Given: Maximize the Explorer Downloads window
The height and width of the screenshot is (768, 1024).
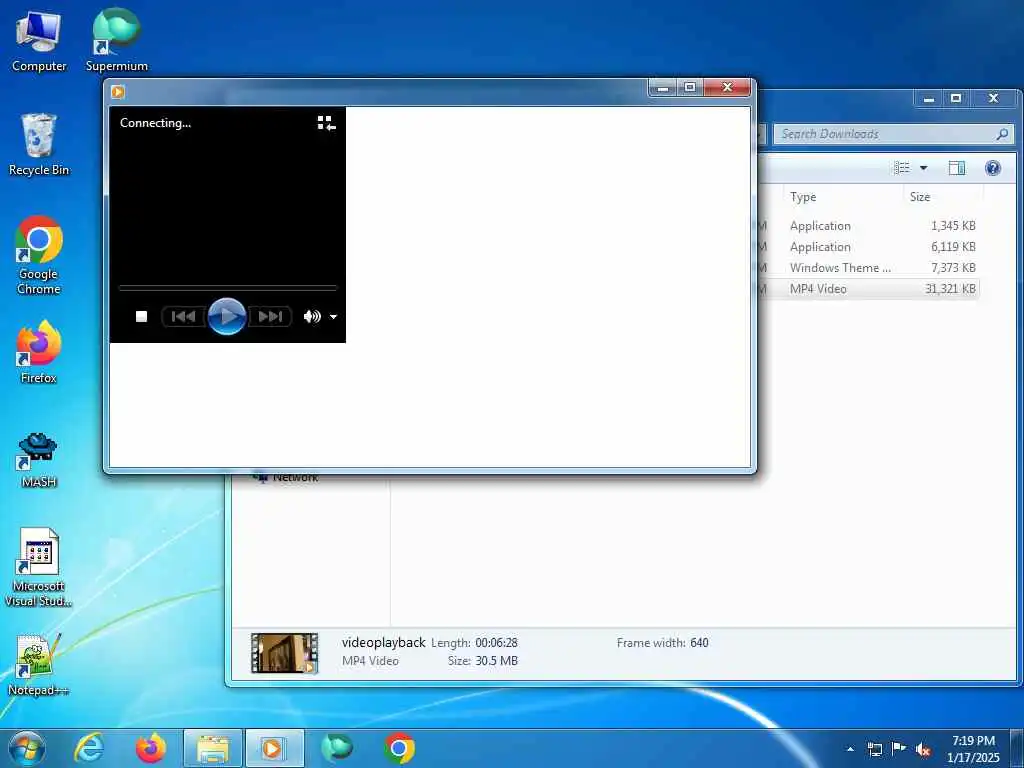Looking at the screenshot, I should pyautogui.click(x=956, y=99).
